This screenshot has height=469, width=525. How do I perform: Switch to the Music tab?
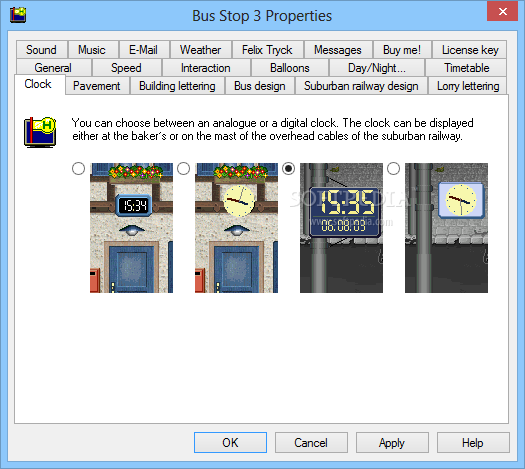tap(92, 50)
